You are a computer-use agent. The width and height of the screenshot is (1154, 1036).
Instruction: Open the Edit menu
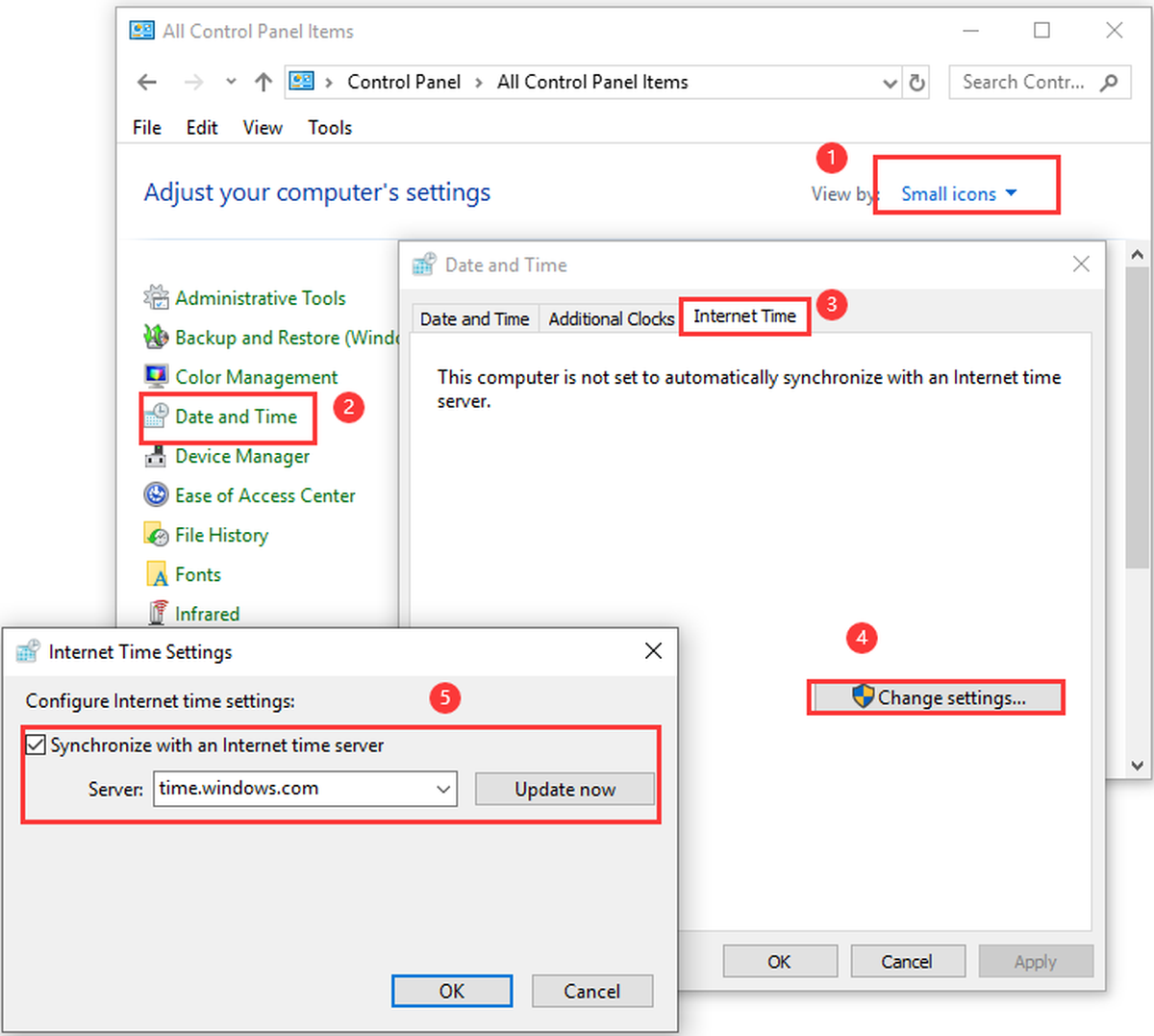(202, 127)
